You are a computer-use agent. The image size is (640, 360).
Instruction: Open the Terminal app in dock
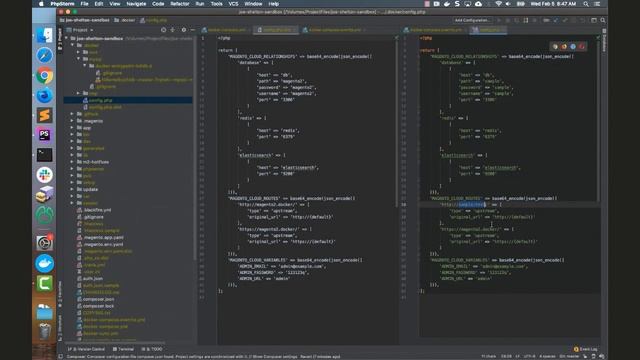pyautogui.click(x=44, y=155)
